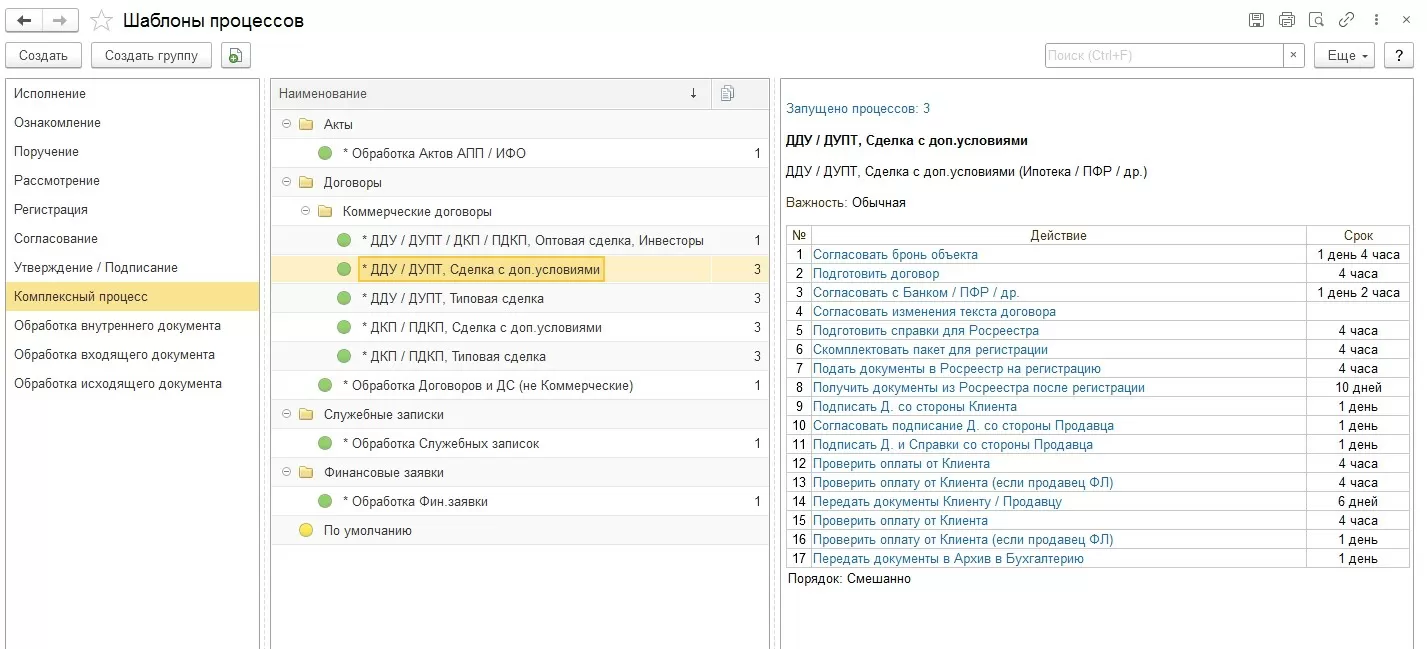Click the forward navigation arrow

(x=60, y=20)
